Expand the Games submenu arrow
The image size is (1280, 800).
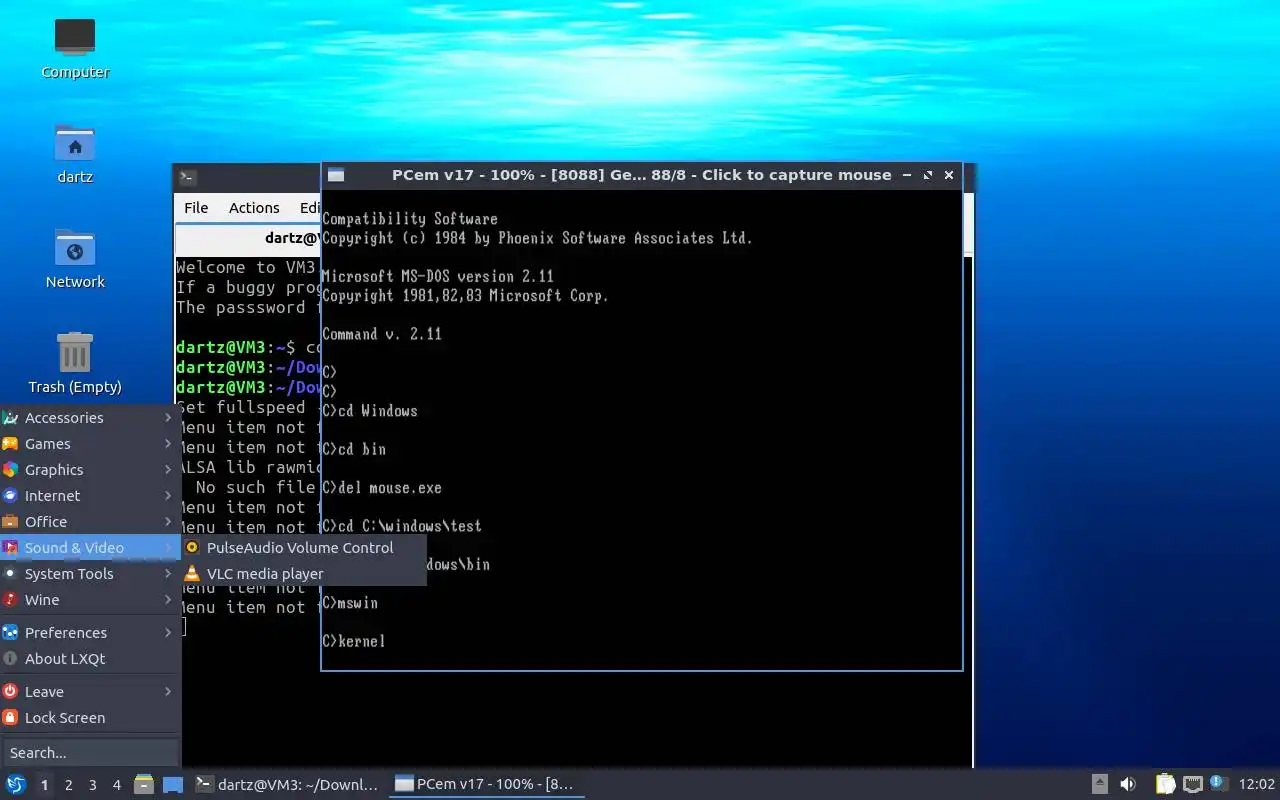168,444
